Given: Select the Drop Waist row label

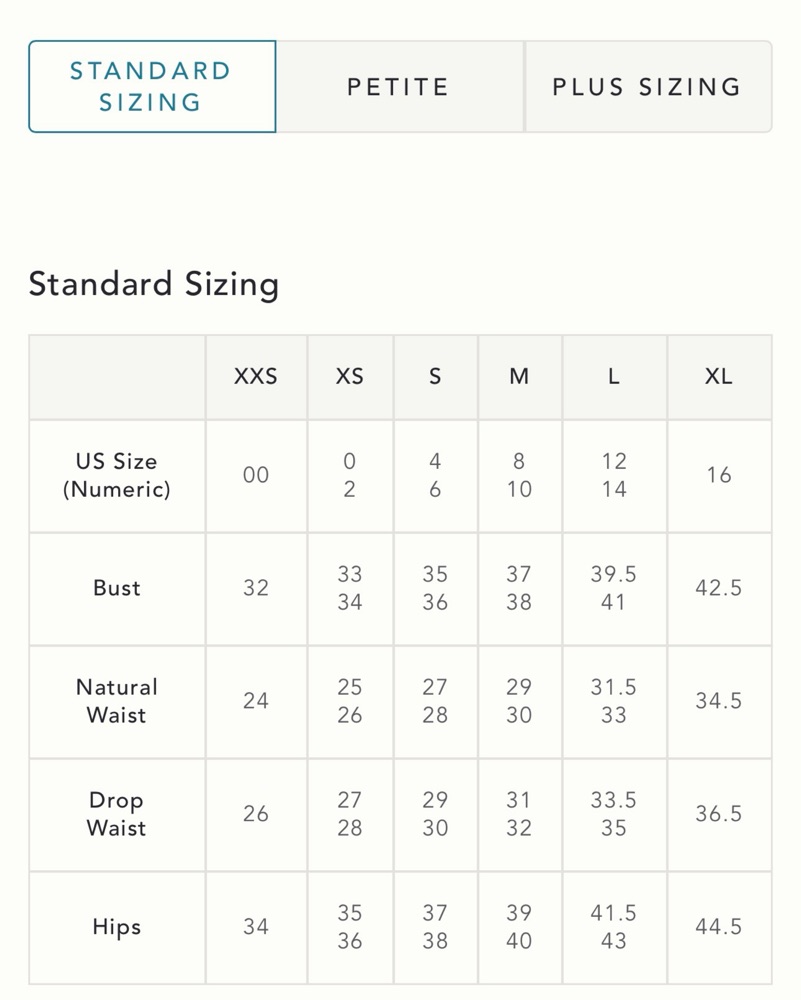Looking at the screenshot, I should coord(117,814).
